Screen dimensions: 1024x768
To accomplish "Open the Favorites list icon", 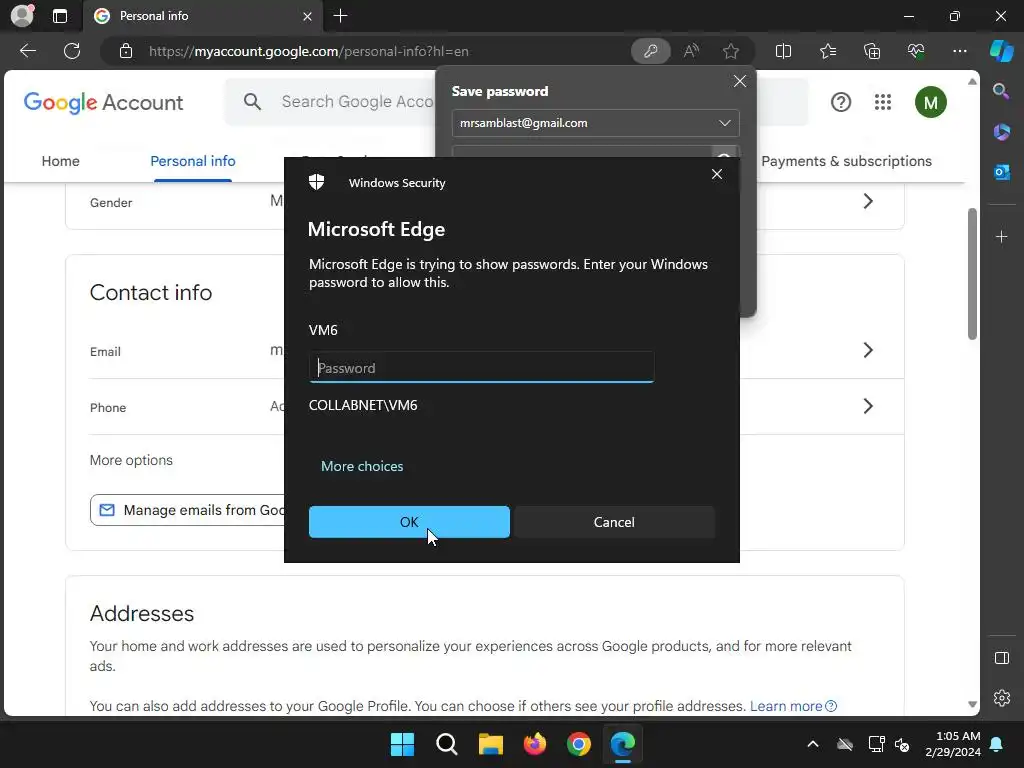I will [x=828, y=51].
